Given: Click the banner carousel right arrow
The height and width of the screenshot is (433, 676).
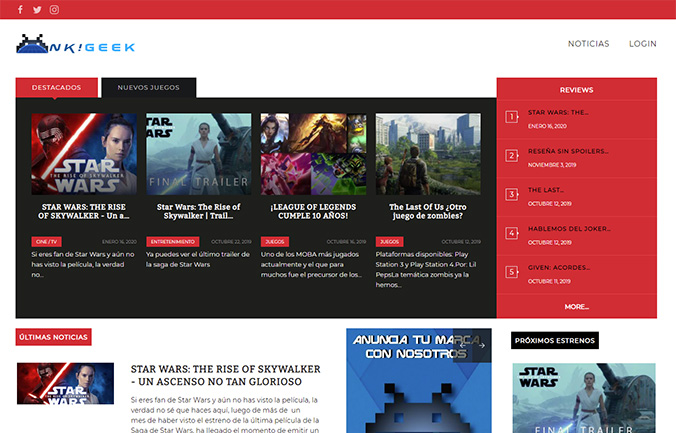Looking at the screenshot, I should click(482, 345).
